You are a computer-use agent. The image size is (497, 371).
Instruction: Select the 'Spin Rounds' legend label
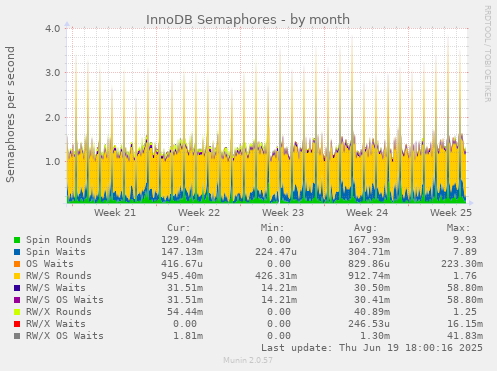click(59, 240)
